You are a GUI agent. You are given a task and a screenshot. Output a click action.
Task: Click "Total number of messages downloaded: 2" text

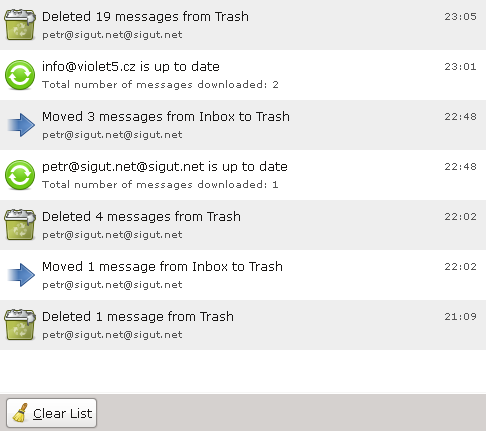[160, 85]
